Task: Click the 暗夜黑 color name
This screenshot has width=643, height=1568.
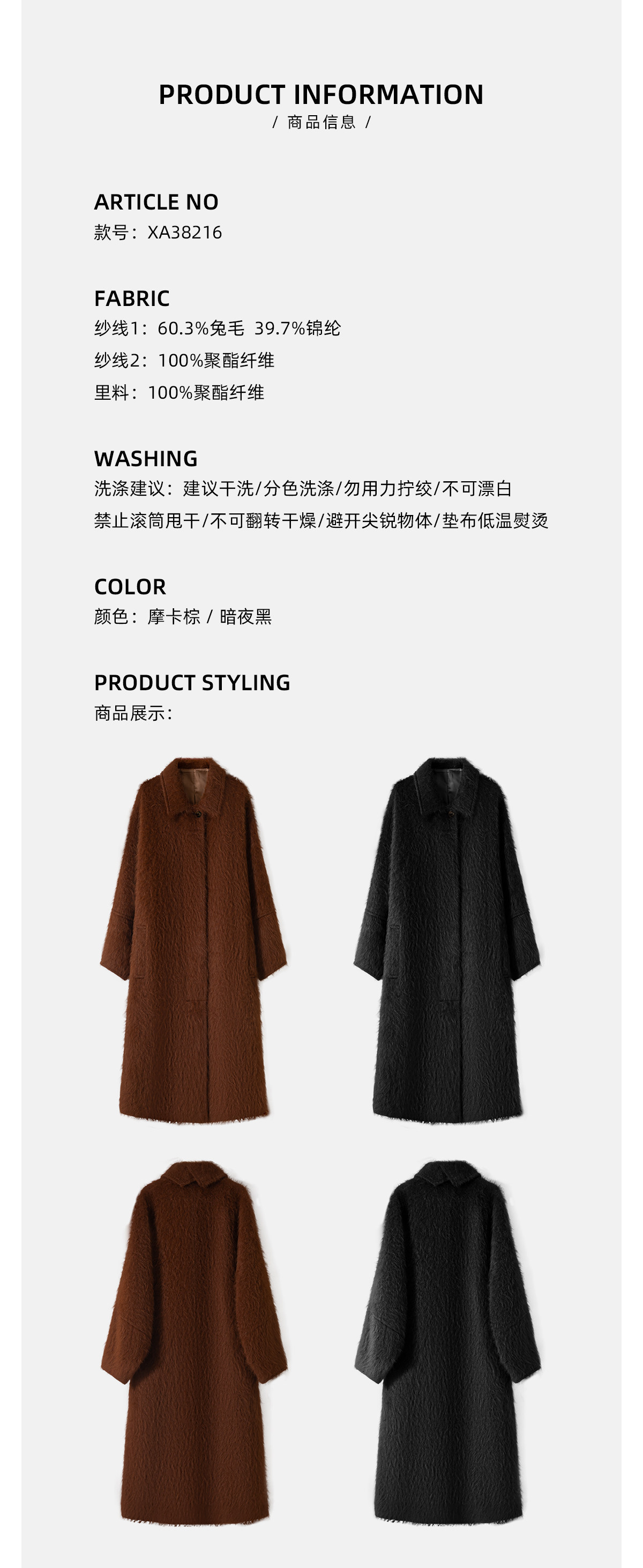Action: 245,617
